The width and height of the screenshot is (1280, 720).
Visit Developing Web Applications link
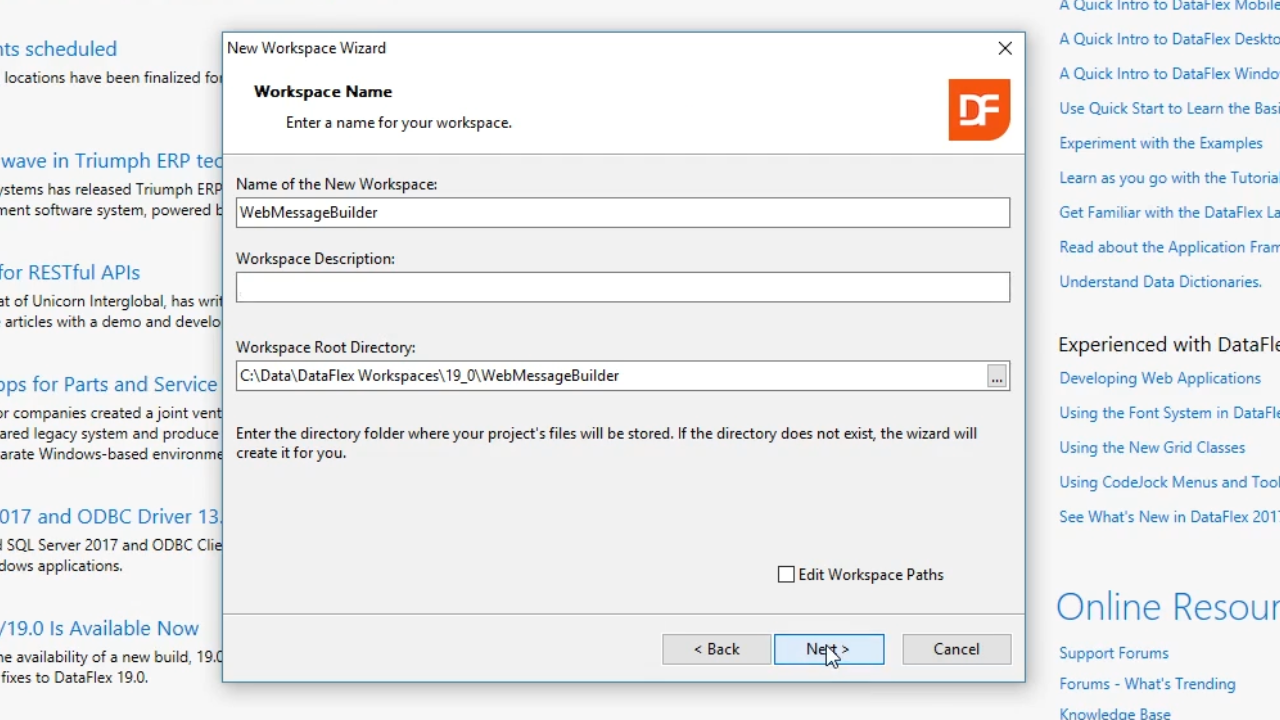(1159, 378)
